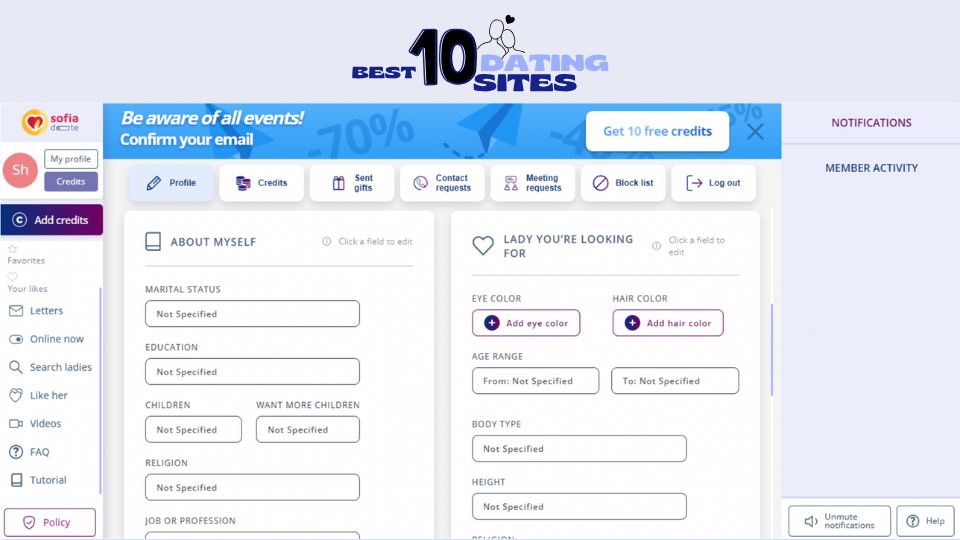The height and width of the screenshot is (540, 960).
Task: Click the Age Range From field
Action: tap(535, 381)
